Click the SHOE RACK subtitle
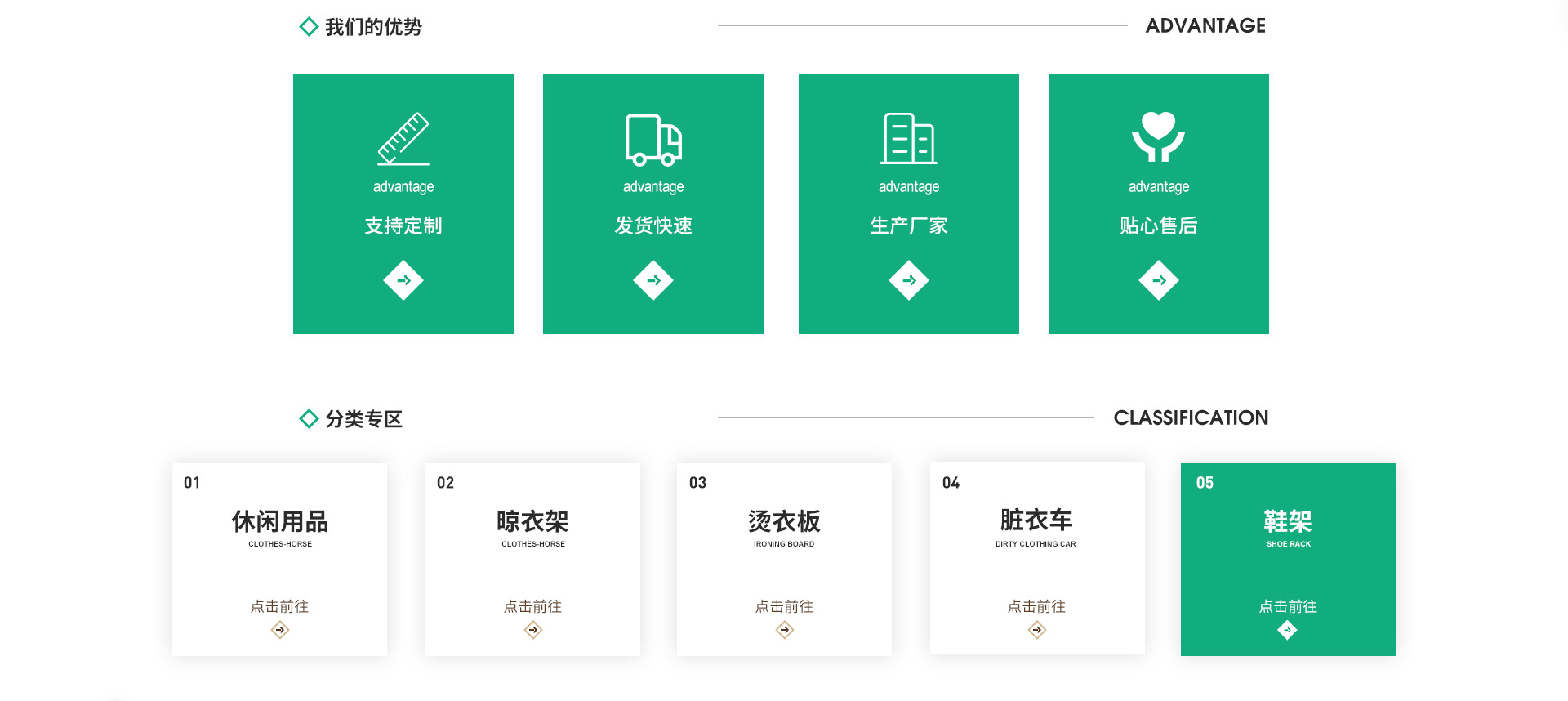Image resolution: width=1568 pixels, height=701 pixels. pos(1289,544)
